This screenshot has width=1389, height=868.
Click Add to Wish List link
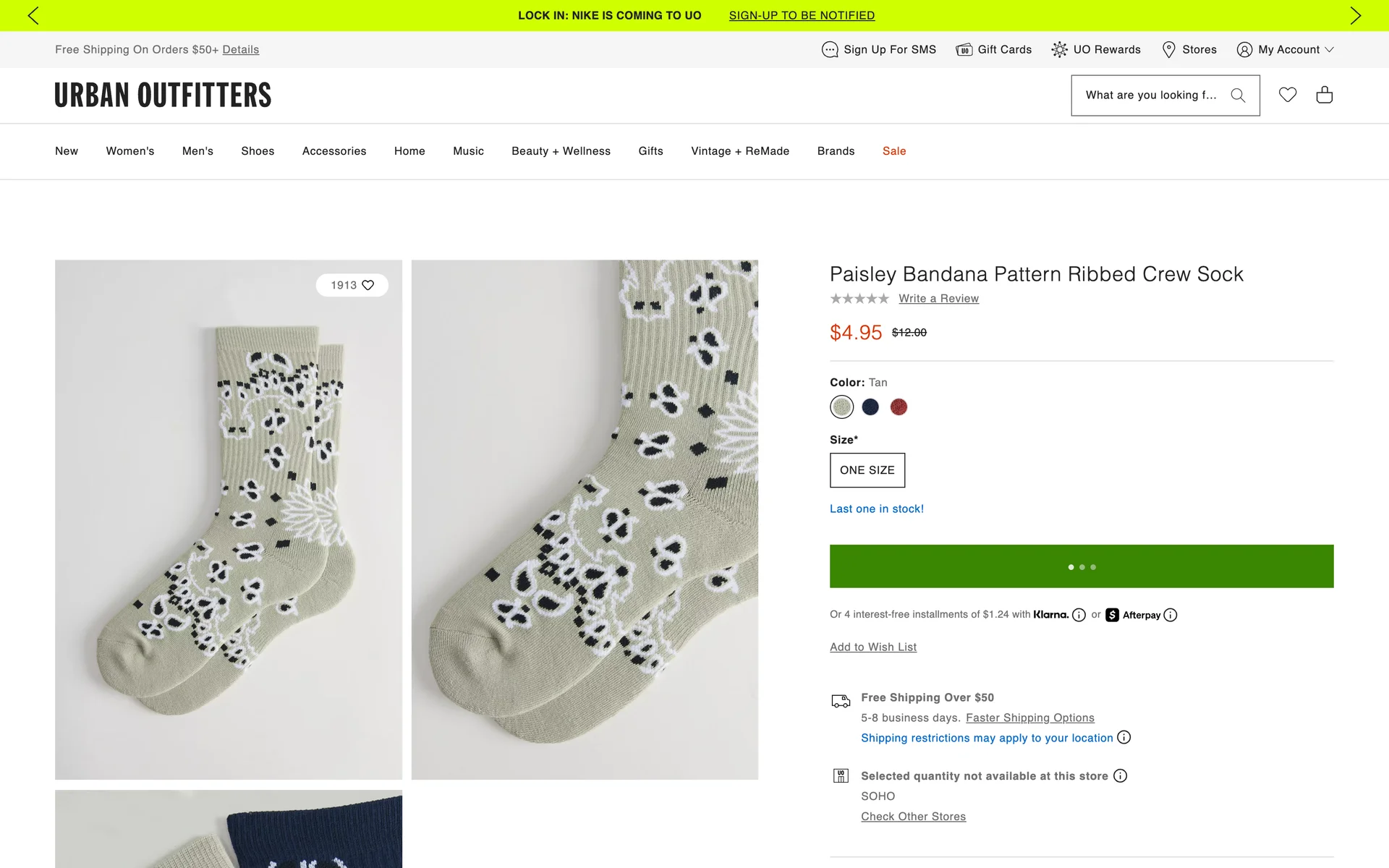tap(873, 647)
